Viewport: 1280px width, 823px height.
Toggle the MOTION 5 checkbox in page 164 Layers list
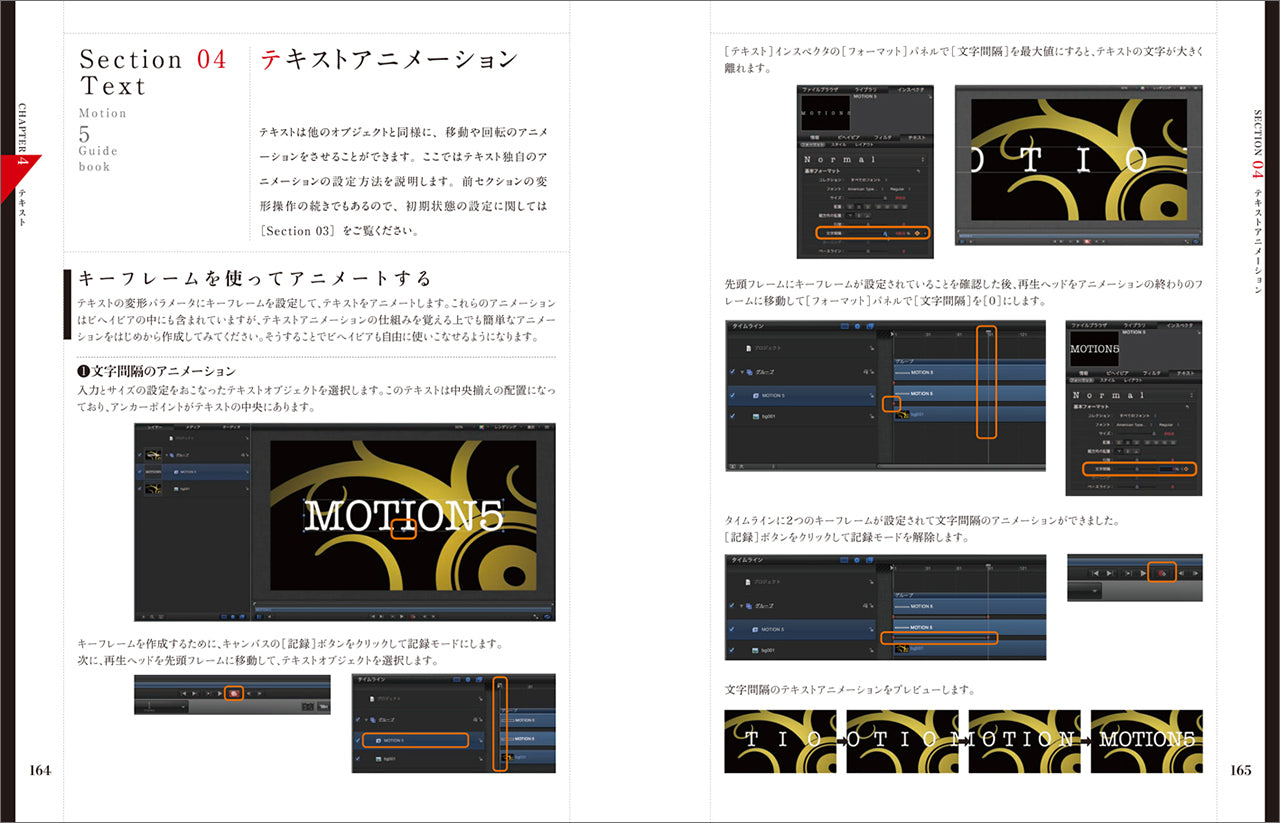pyautogui.click(x=140, y=472)
